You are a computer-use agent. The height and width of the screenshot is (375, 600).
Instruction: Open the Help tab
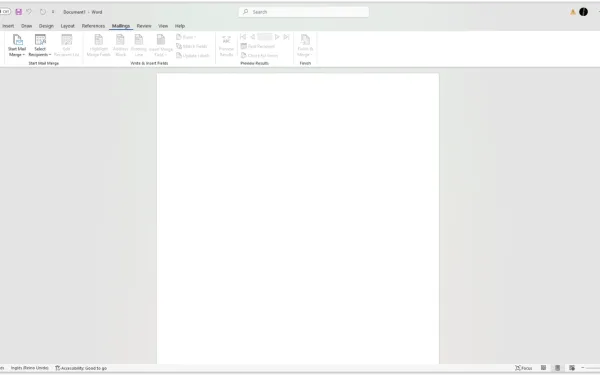180,26
